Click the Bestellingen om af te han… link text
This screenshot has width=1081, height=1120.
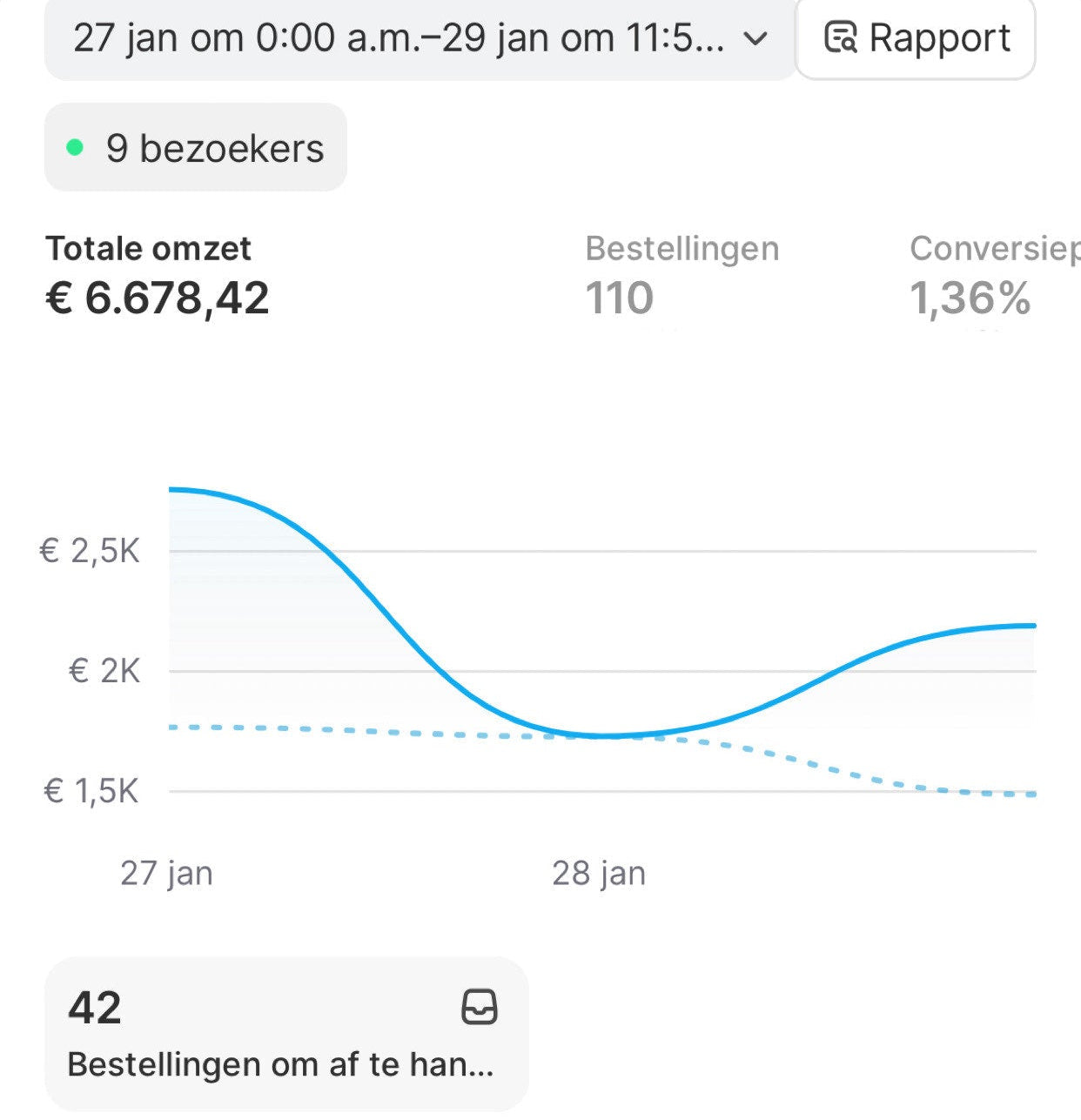(x=280, y=1064)
